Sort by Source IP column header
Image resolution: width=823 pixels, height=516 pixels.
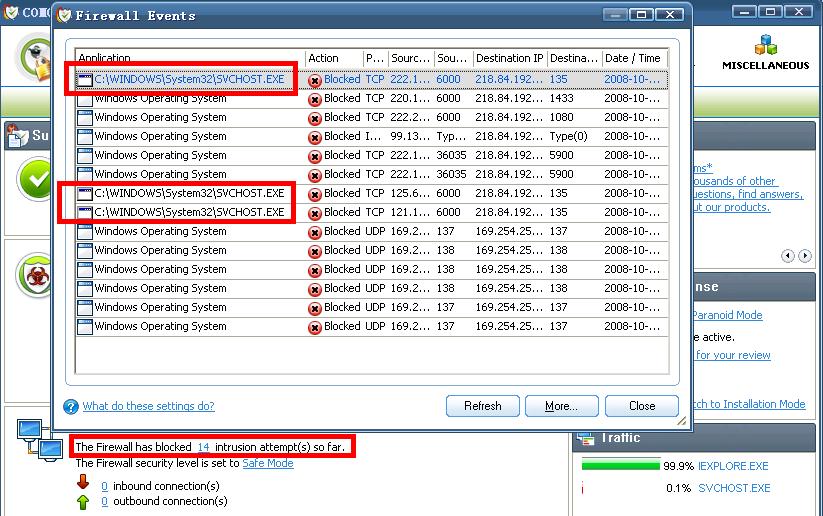click(412, 58)
